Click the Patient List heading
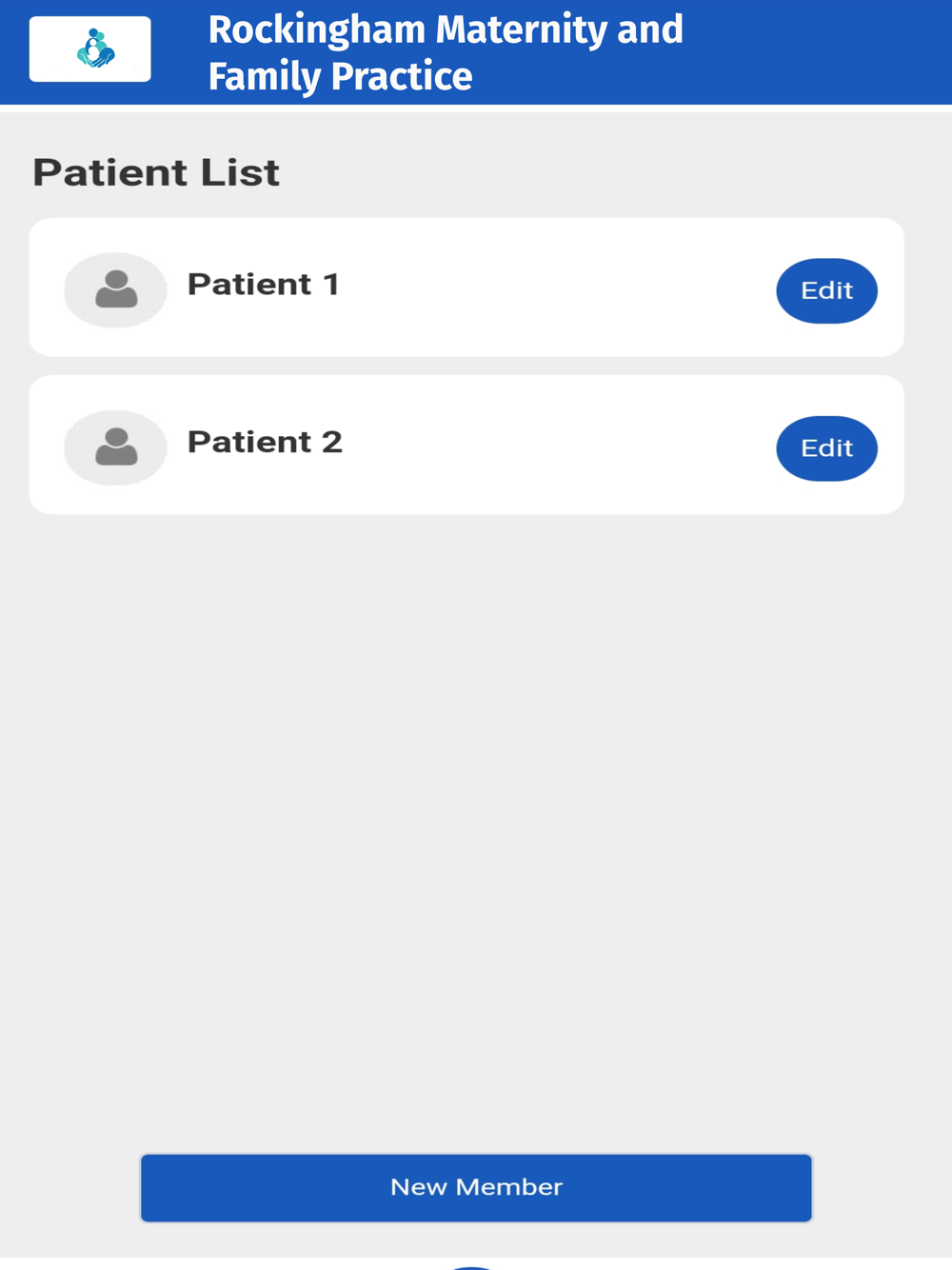This screenshot has width=952, height=1270. [x=156, y=172]
